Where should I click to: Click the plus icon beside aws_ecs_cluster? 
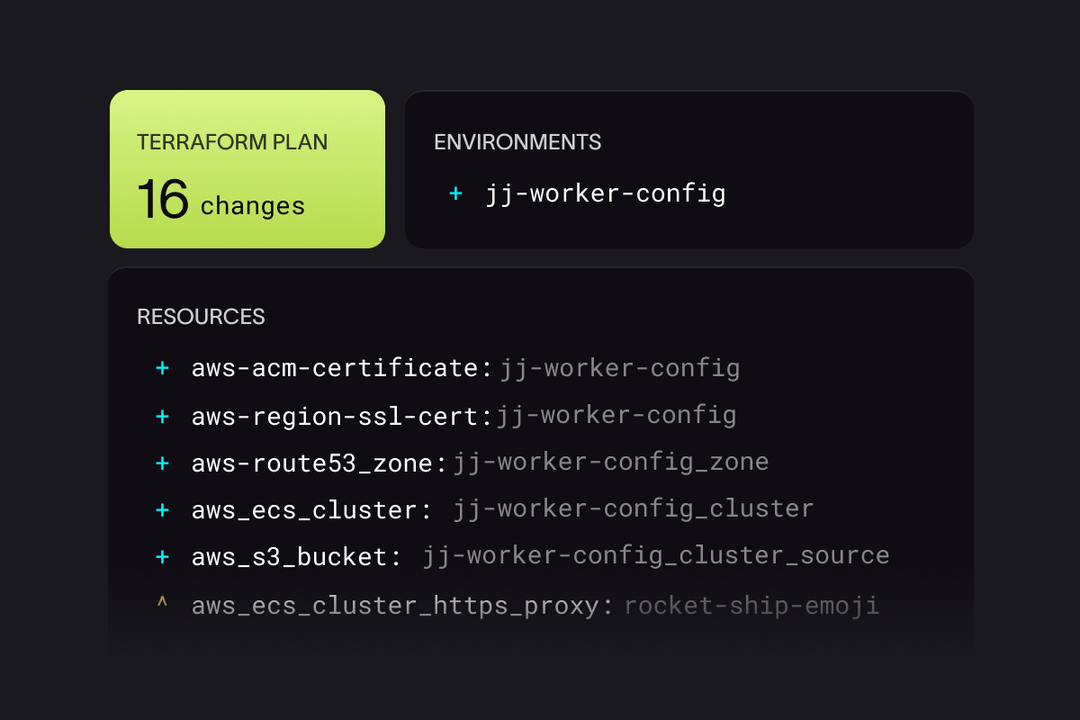pos(162,510)
